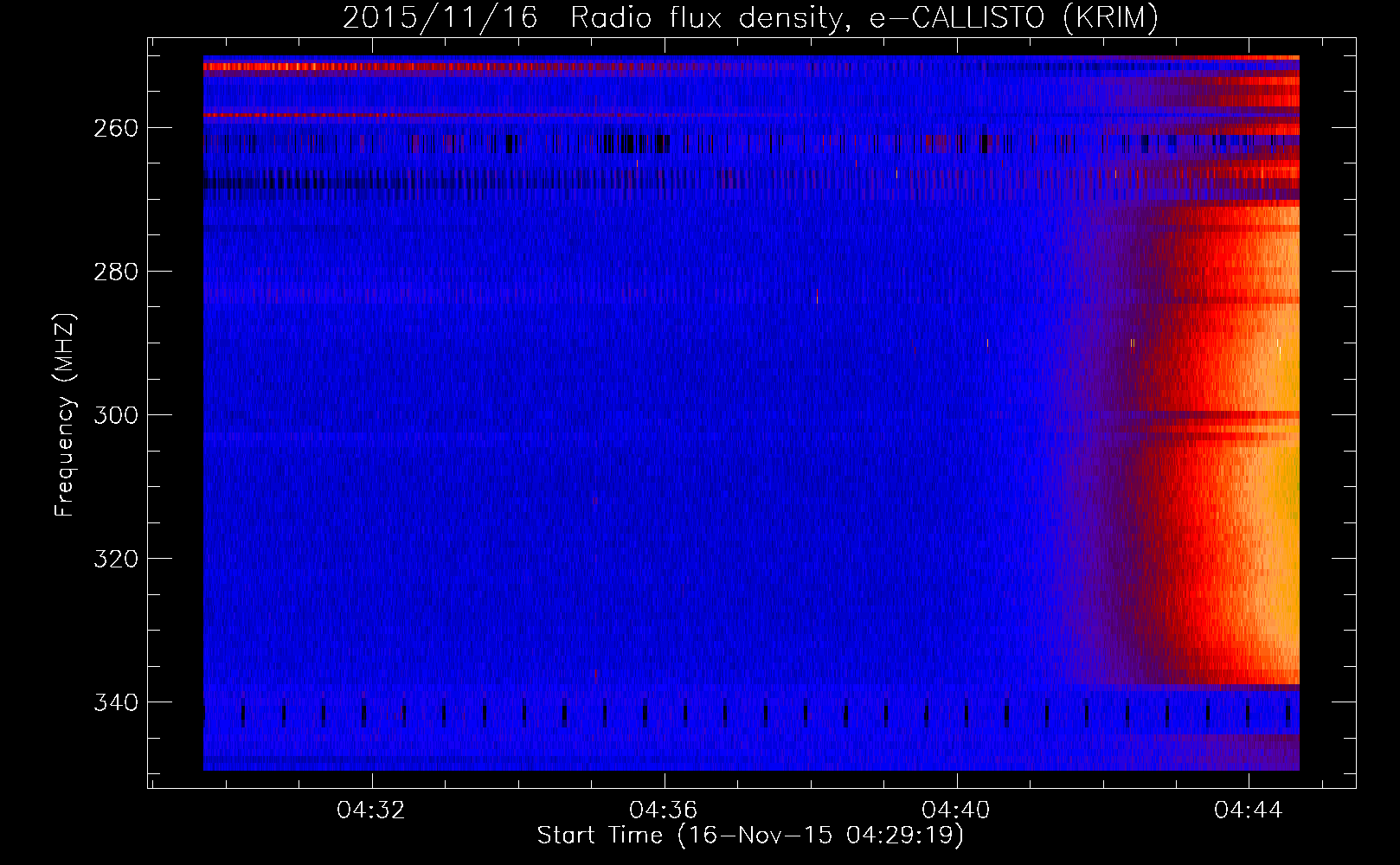Click the 04:32 time tick label
The width and height of the screenshot is (1400, 865).
(372, 810)
